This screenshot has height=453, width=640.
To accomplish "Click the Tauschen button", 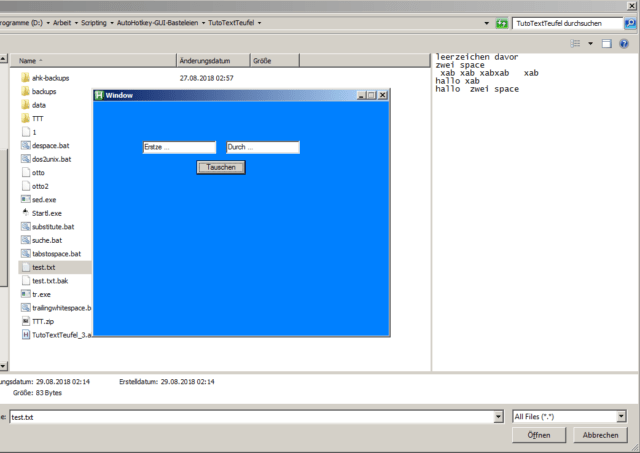I will 221,167.
